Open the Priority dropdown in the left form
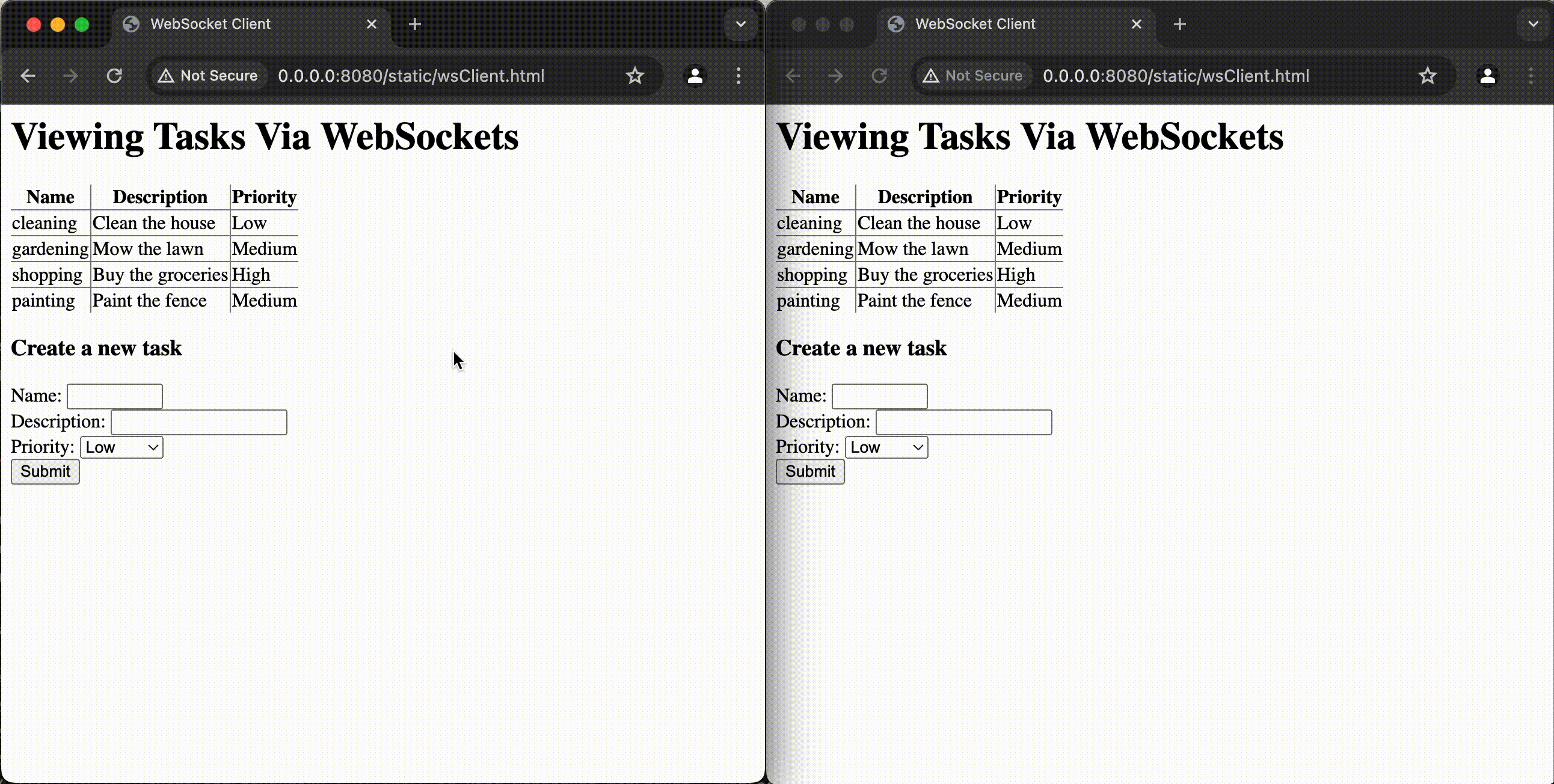The width and height of the screenshot is (1554, 784). [x=121, y=447]
